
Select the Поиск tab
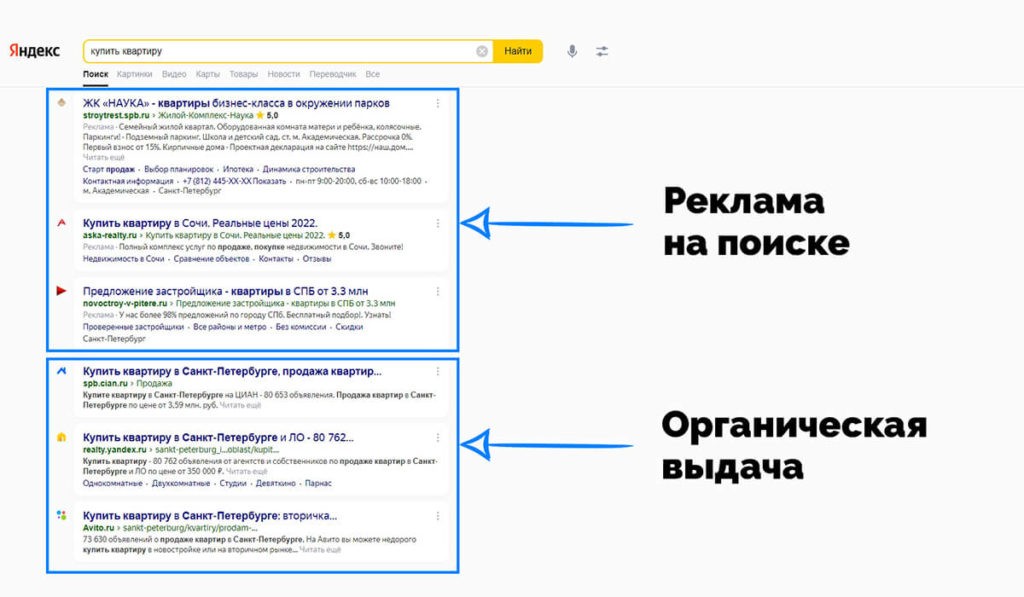tap(95, 74)
